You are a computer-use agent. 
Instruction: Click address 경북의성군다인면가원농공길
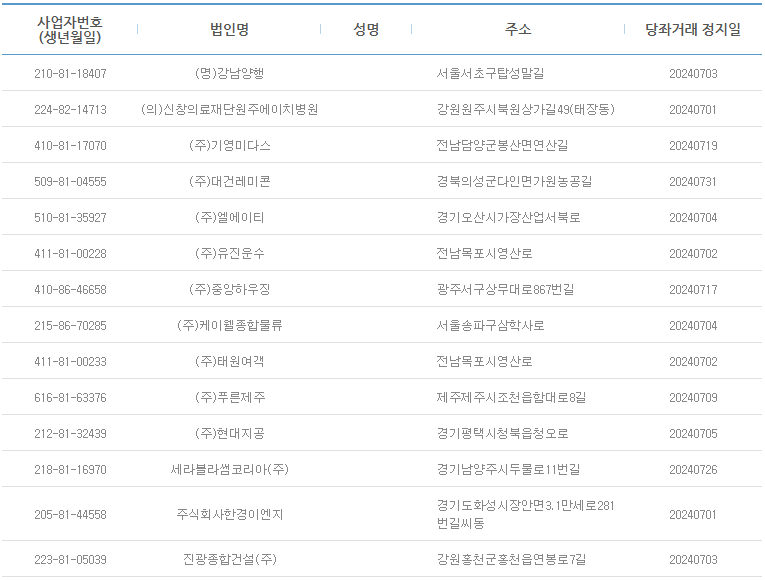pyautogui.click(x=514, y=182)
